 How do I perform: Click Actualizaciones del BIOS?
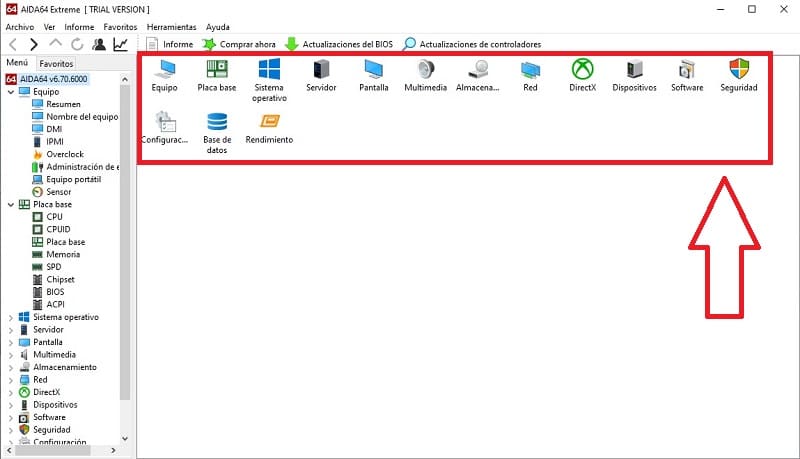[x=339, y=44]
